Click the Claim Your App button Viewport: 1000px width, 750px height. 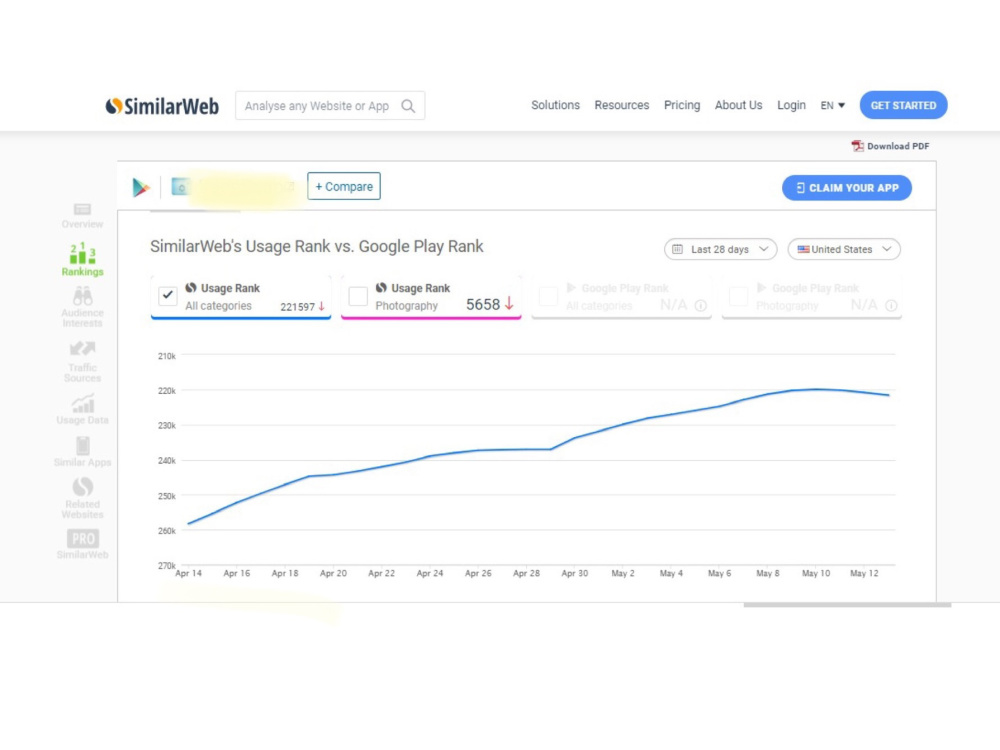tap(847, 188)
